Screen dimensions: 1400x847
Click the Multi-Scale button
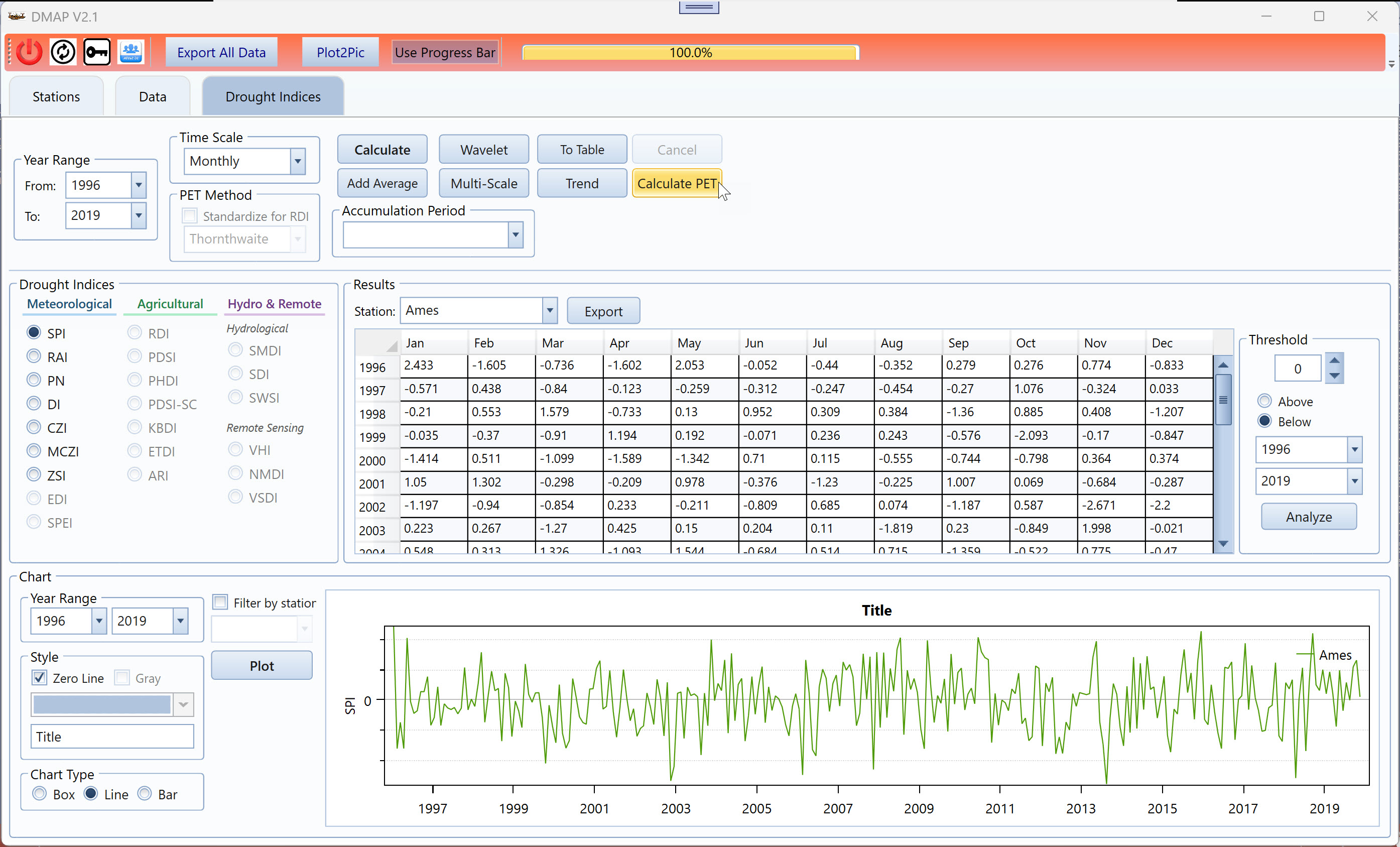483,183
